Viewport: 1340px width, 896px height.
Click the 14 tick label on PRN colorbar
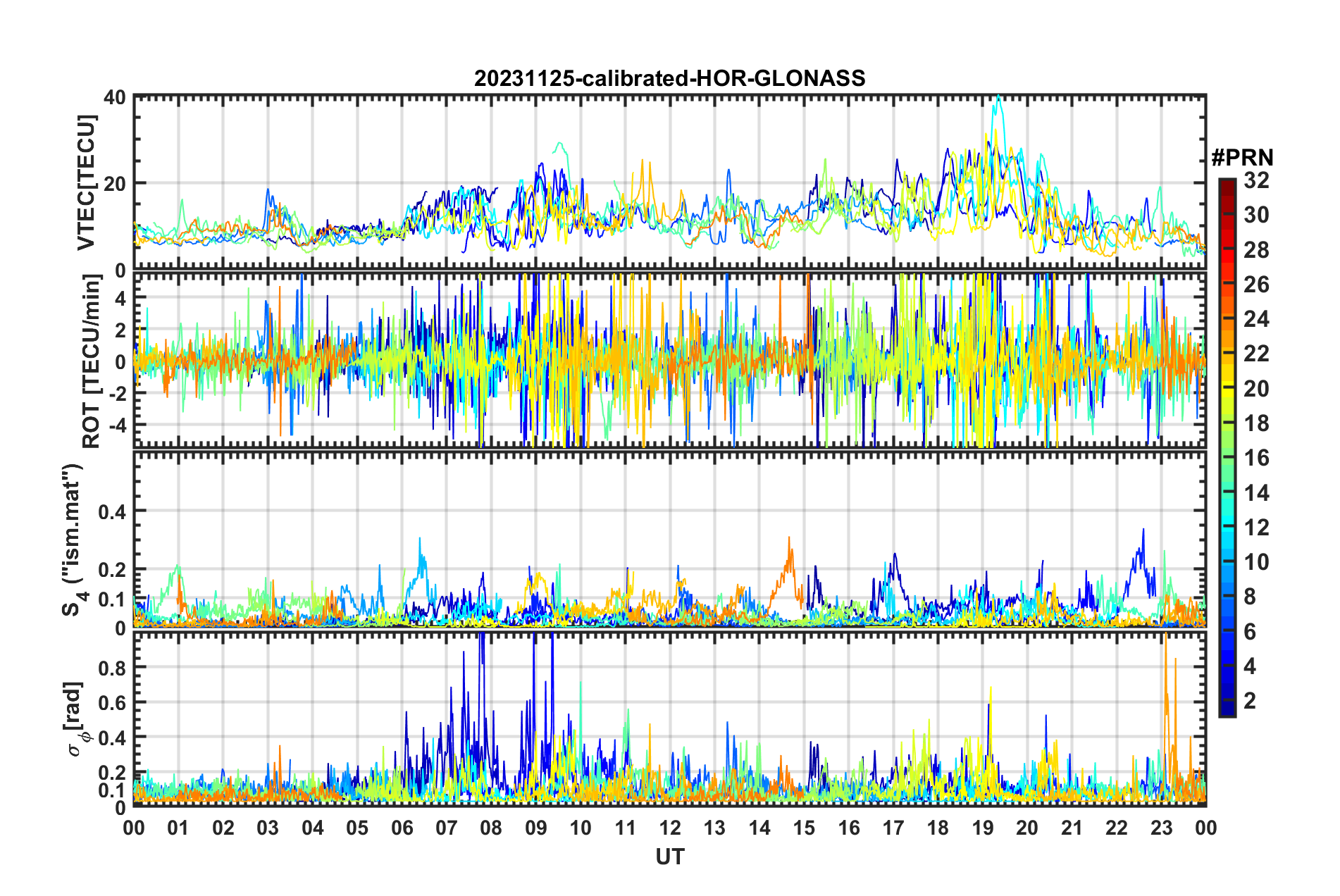click(1256, 493)
